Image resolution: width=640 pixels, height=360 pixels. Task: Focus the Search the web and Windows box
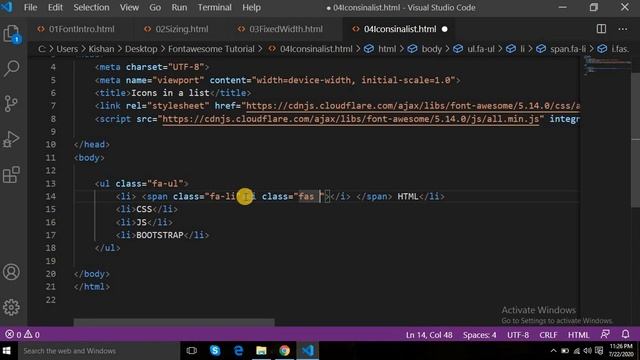(x=98, y=351)
